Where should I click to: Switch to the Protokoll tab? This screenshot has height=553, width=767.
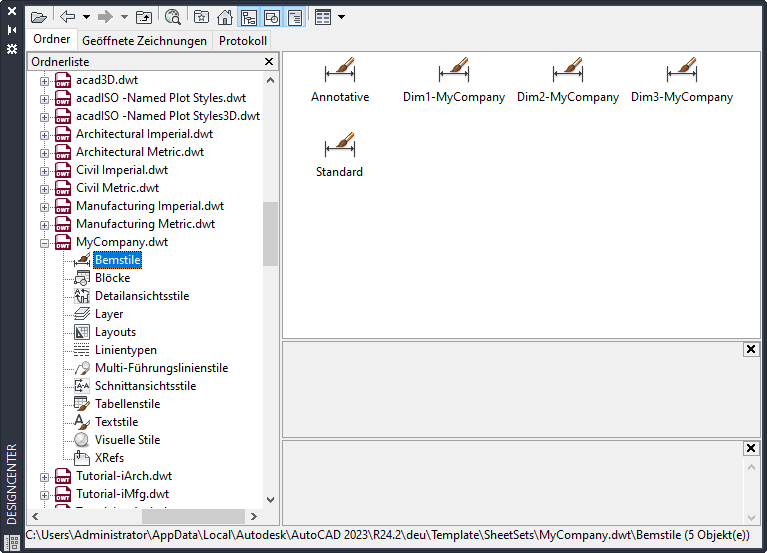coord(243,41)
